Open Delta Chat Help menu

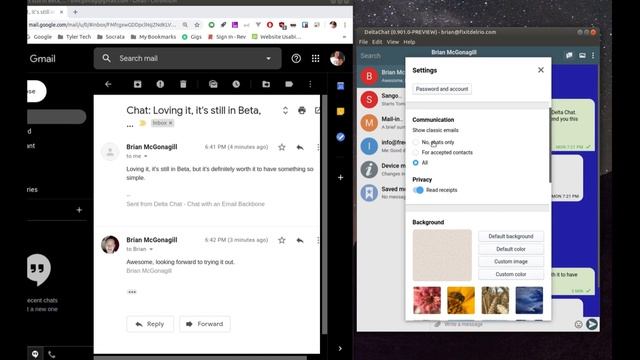pyautogui.click(x=409, y=42)
